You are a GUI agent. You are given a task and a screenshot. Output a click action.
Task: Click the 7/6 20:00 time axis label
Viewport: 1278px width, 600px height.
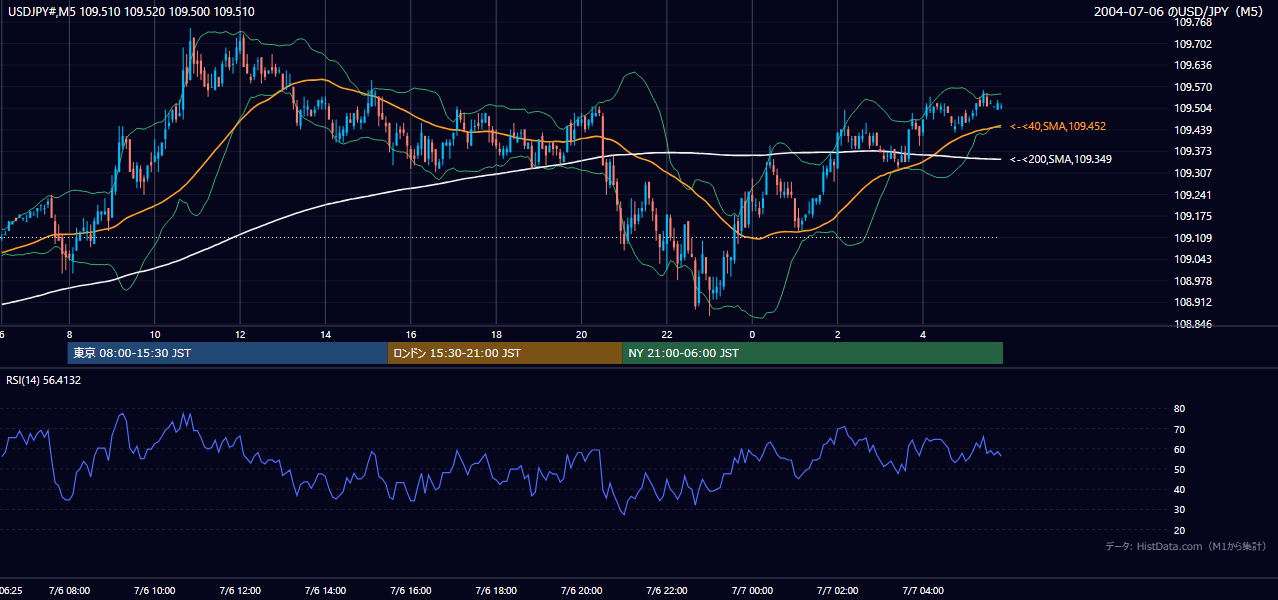tap(582, 591)
